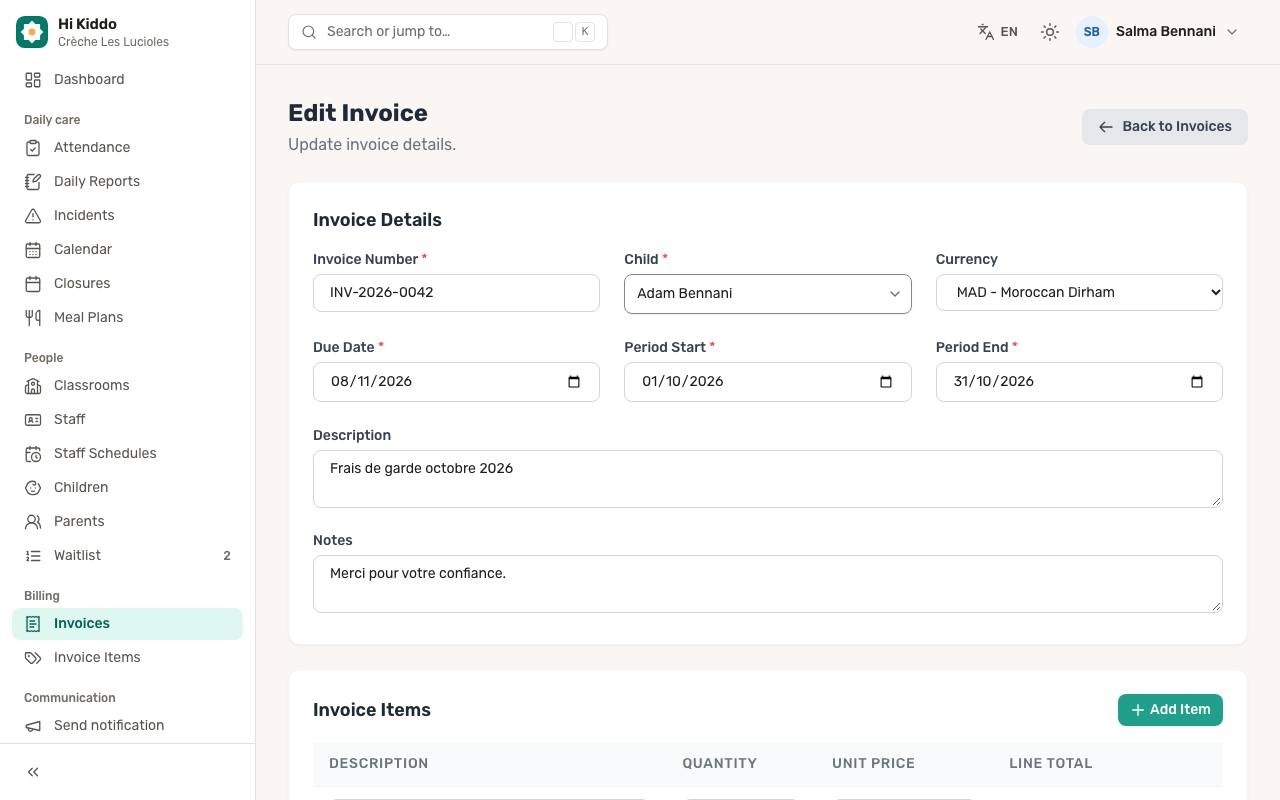This screenshot has height=800, width=1280.
Task: Click the Invoice Number input field
Action: pos(456,293)
